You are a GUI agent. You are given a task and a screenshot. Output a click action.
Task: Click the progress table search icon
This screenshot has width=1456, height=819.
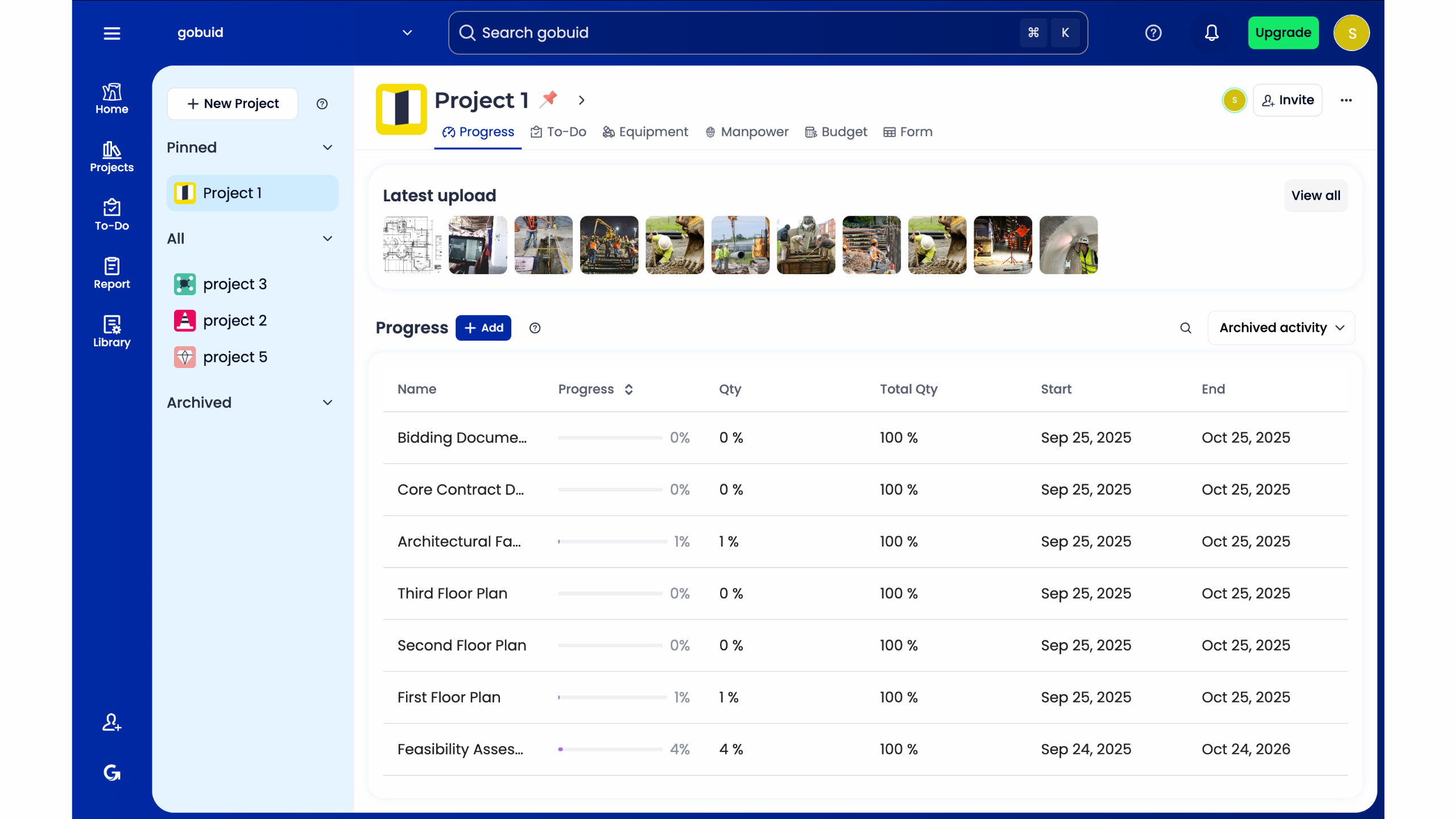tap(1185, 328)
